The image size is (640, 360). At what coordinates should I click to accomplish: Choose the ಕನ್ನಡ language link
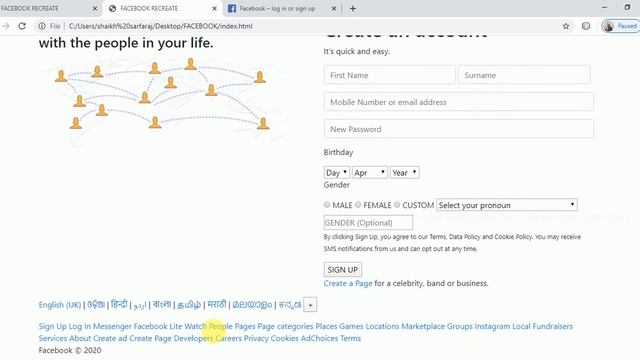[x=290, y=305]
